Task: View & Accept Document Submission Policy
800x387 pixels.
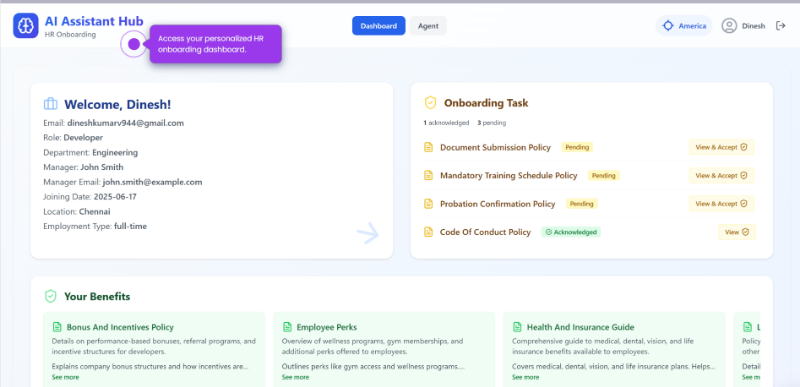Action: [721, 147]
